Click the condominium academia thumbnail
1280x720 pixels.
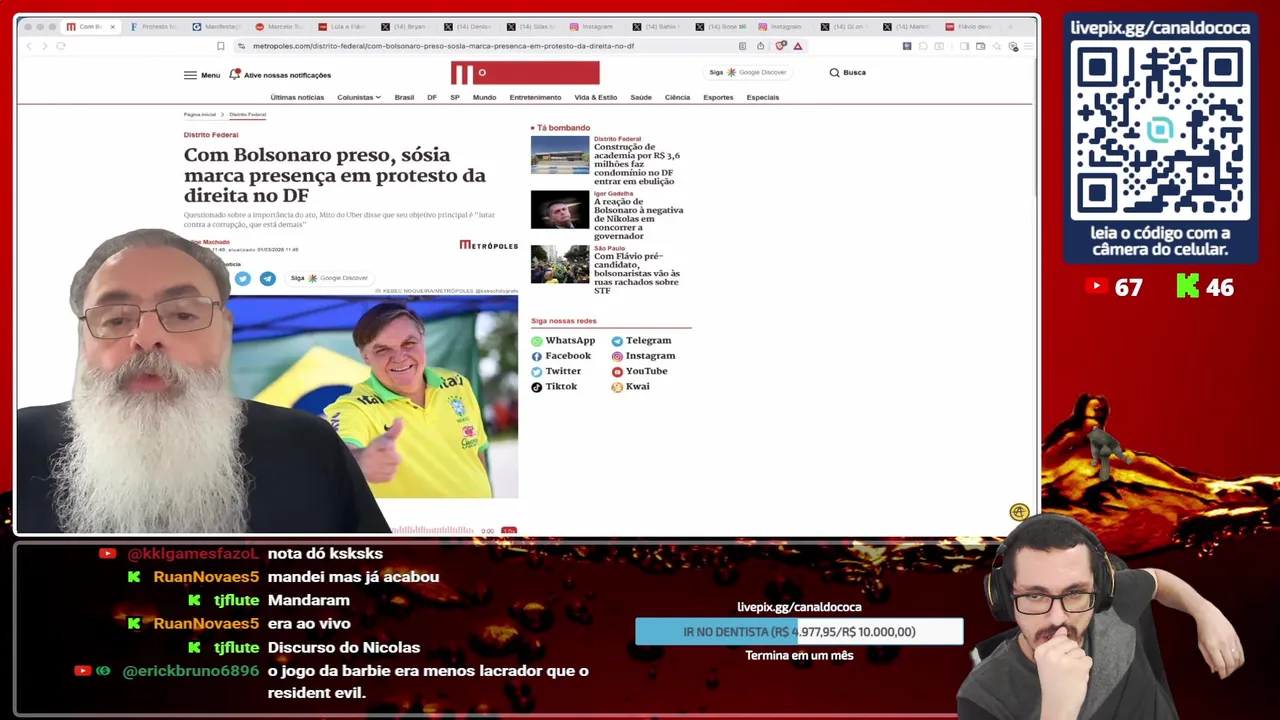pyautogui.click(x=560, y=155)
